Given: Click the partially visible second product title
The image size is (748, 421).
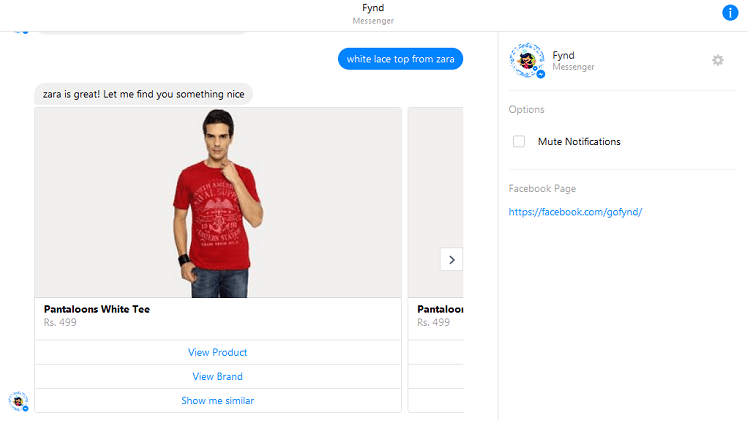Looking at the screenshot, I should (x=439, y=309).
